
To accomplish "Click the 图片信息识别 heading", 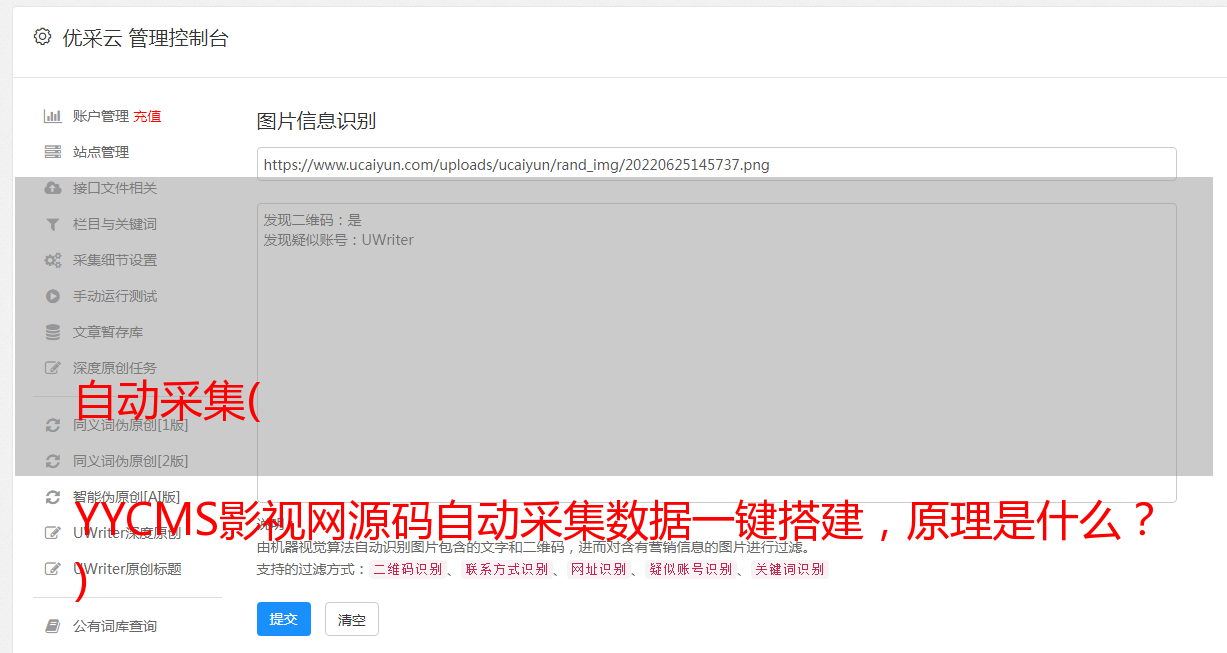I will coord(316,122).
